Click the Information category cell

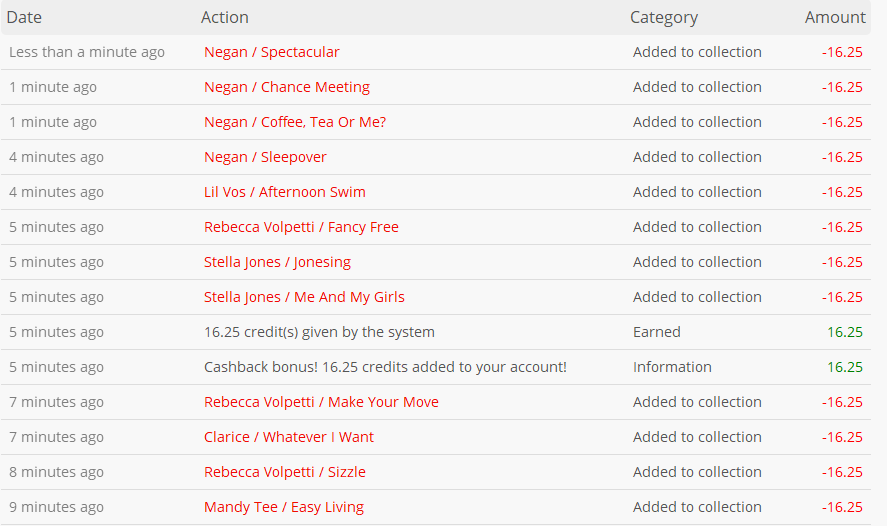tap(672, 368)
